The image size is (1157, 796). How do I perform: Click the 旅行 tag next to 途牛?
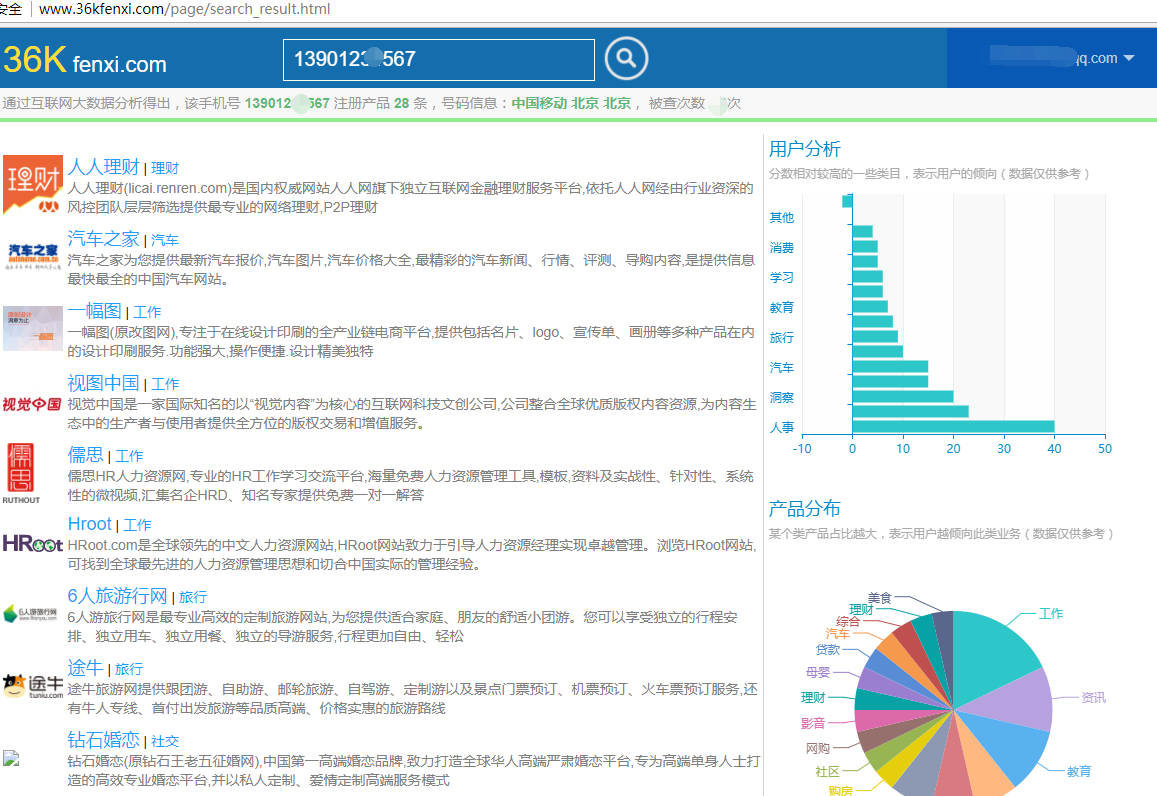tap(129, 669)
